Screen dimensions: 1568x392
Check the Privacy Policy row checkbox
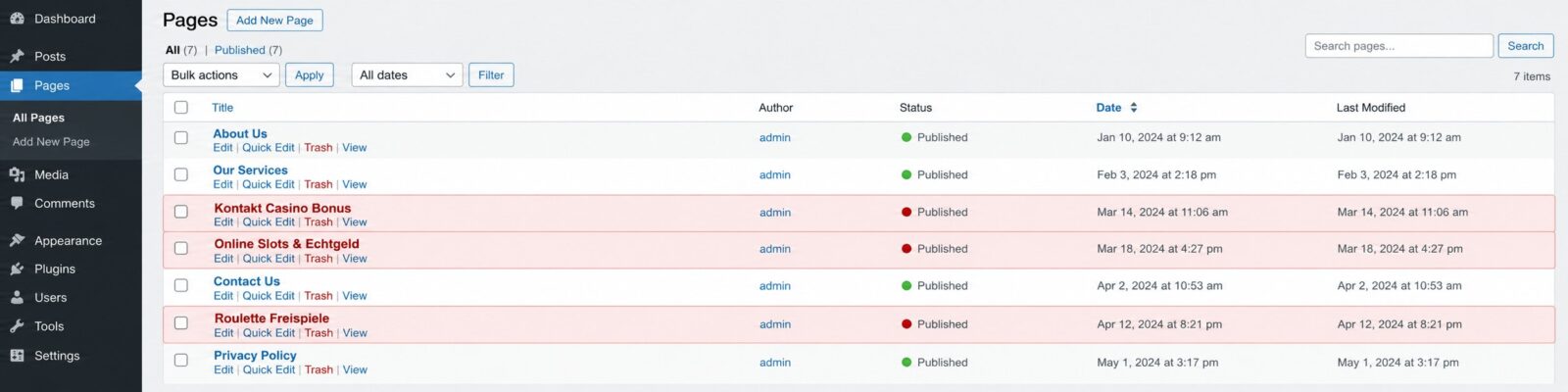coord(181,360)
